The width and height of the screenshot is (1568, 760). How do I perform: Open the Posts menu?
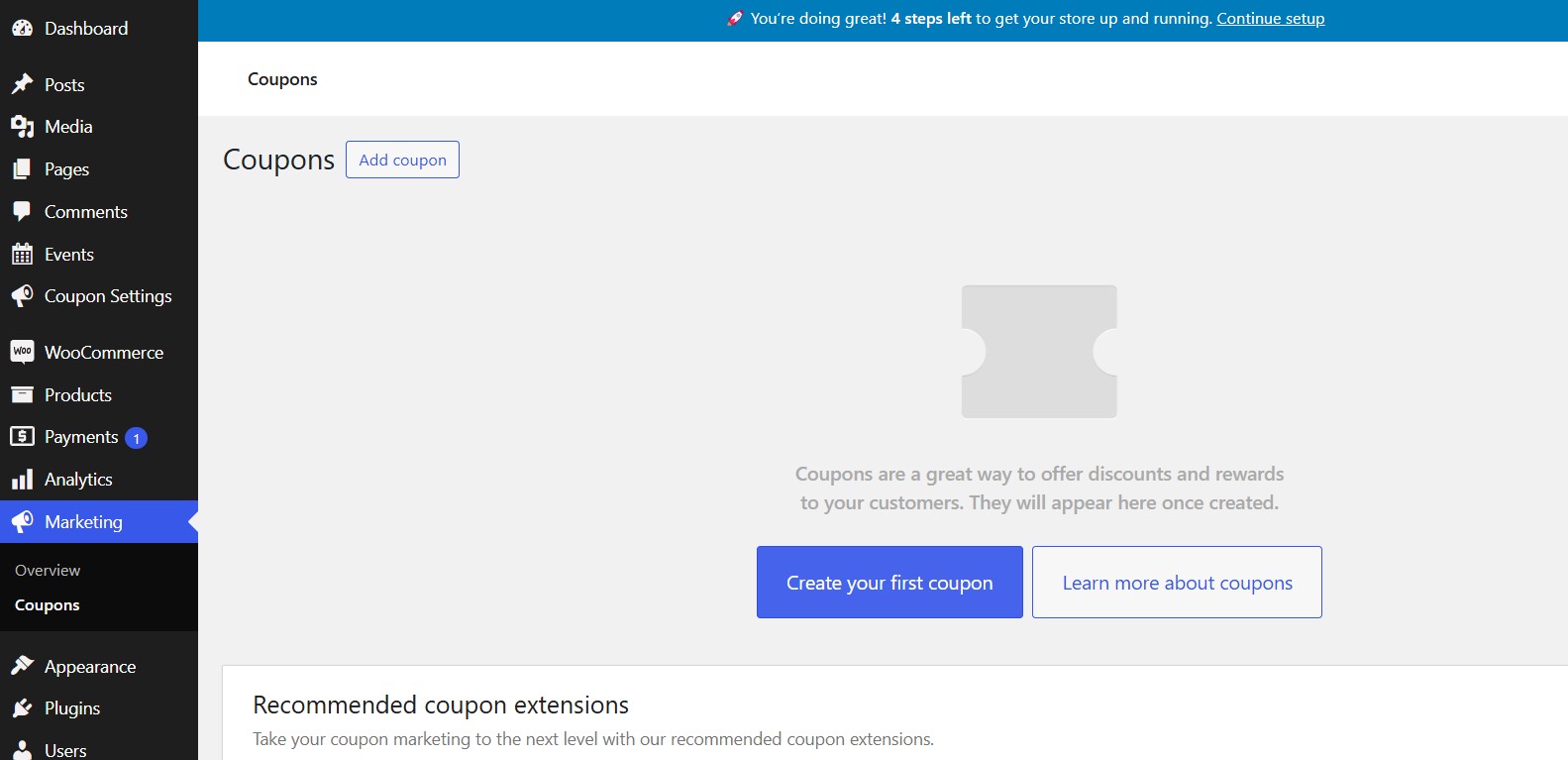point(99,84)
